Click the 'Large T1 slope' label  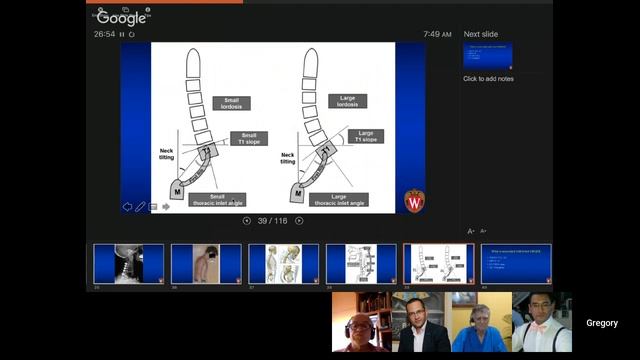pos(366,136)
